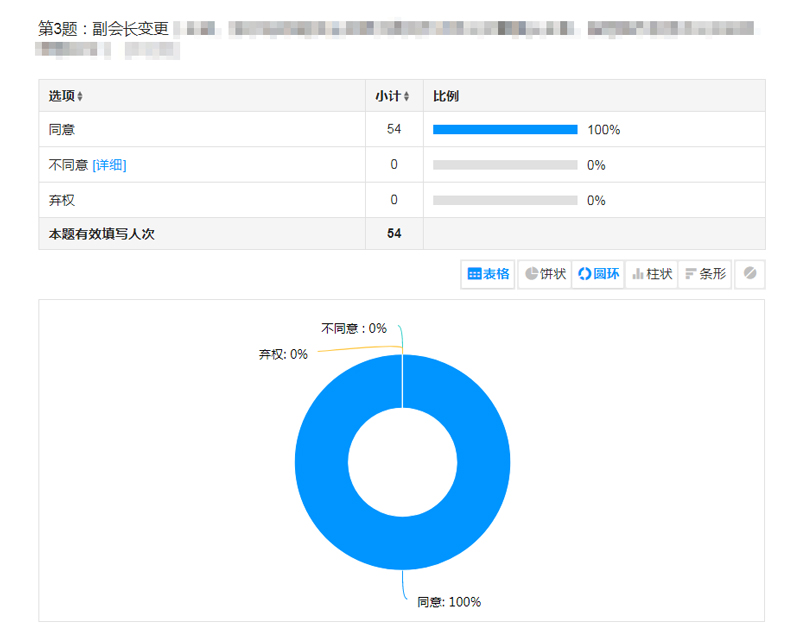
Task: Click 本题有效填写人次 total row label
Action: click(x=102, y=234)
